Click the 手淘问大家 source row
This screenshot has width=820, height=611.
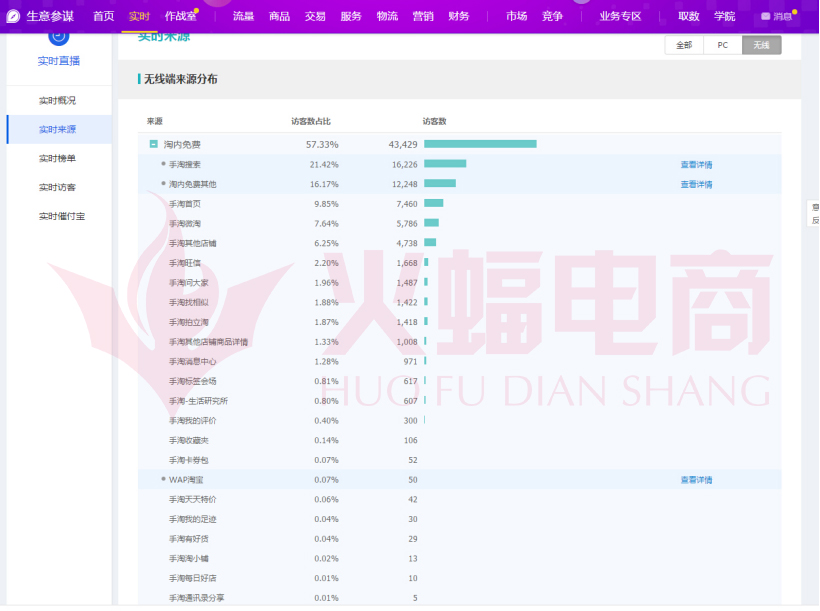point(460,282)
